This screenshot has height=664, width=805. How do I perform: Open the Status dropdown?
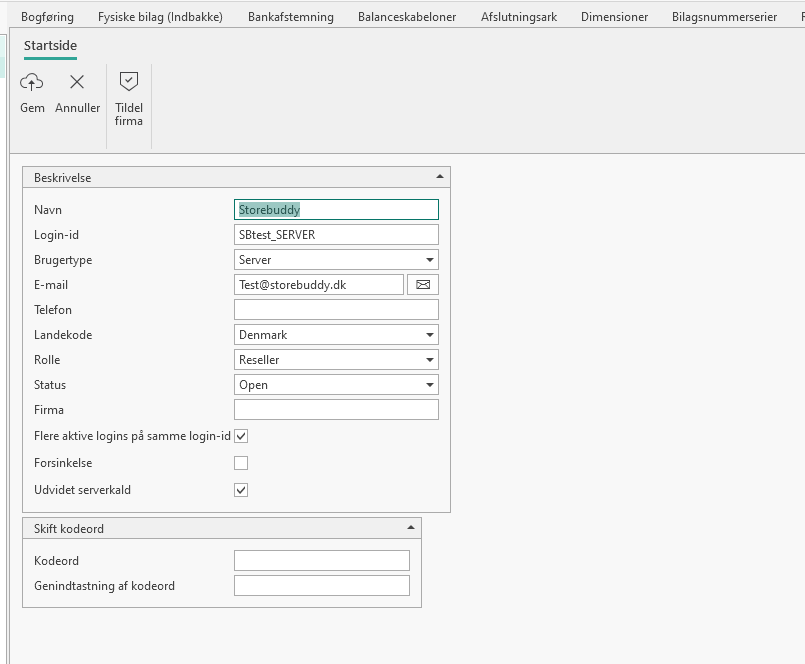(429, 385)
